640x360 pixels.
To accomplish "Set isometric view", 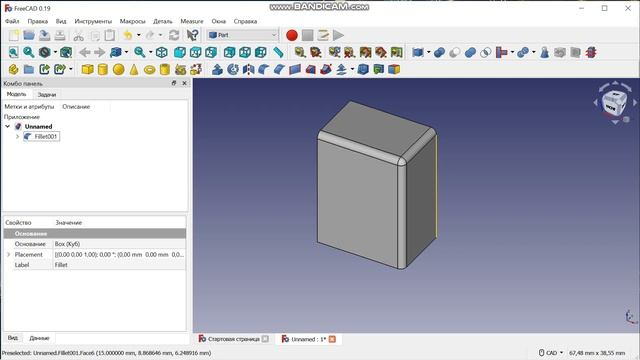I will 162,52.
